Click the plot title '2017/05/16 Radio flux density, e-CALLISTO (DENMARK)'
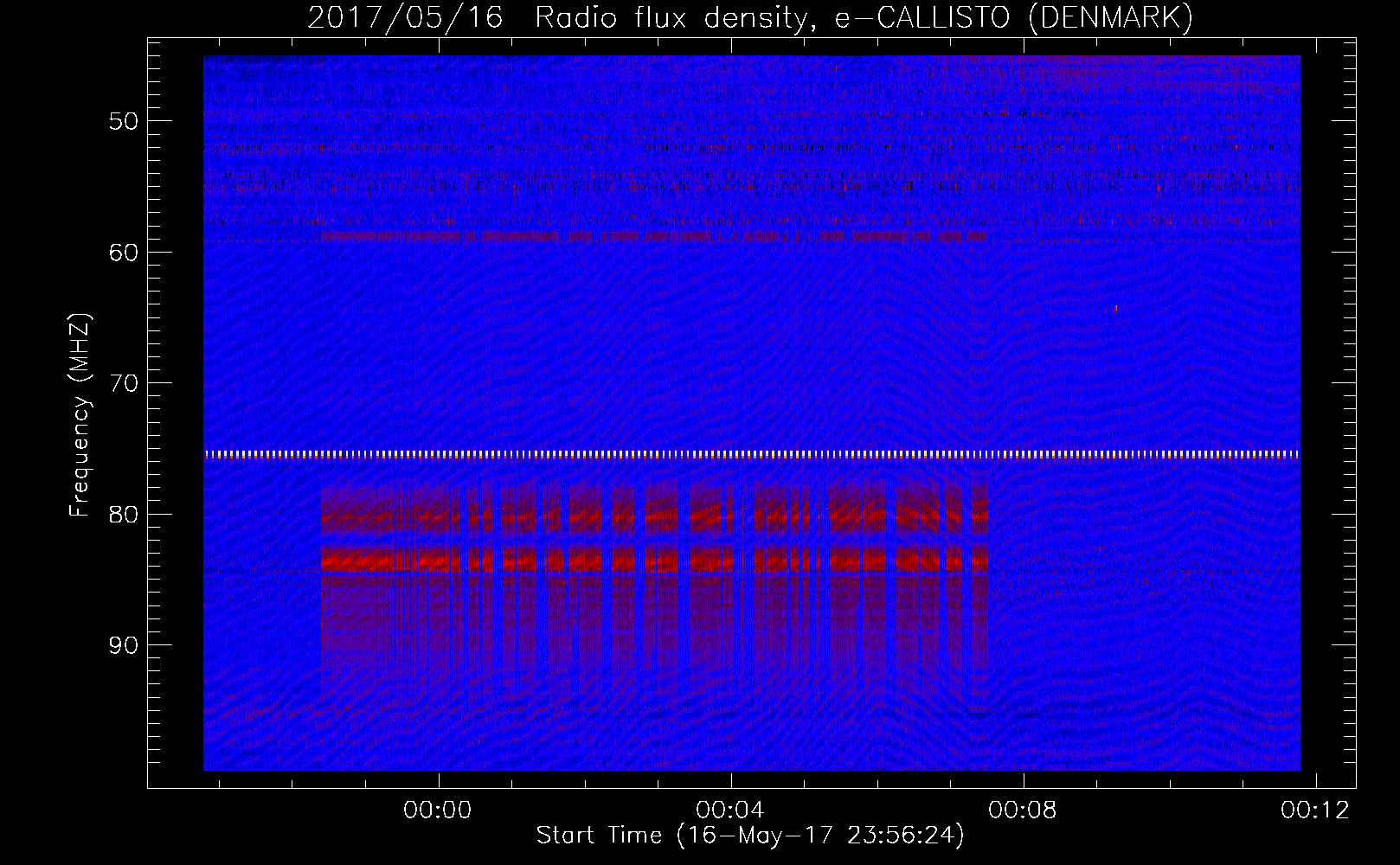The image size is (1400, 865). [x=750, y=17]
